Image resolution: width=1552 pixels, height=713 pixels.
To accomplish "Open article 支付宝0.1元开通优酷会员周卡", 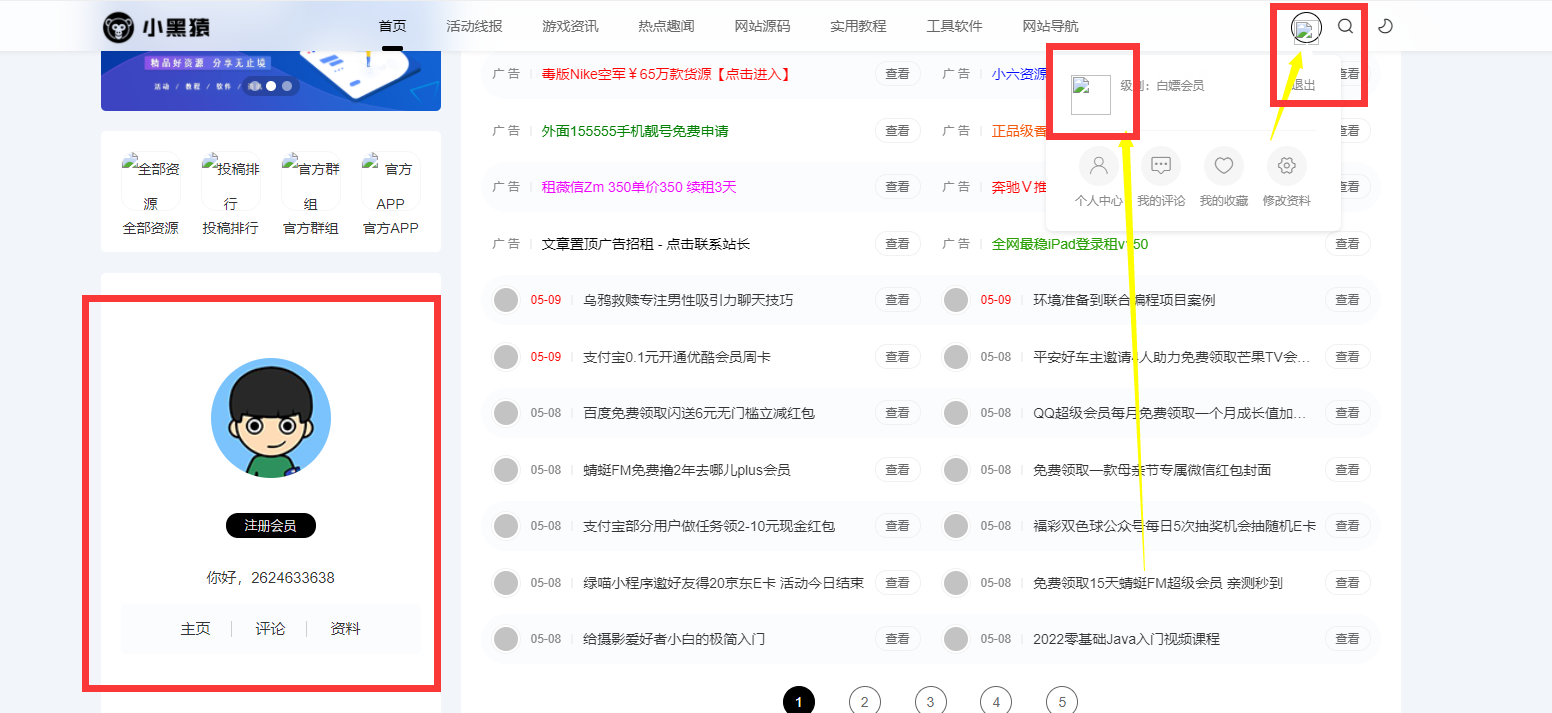I will click(x=677, y=357).
